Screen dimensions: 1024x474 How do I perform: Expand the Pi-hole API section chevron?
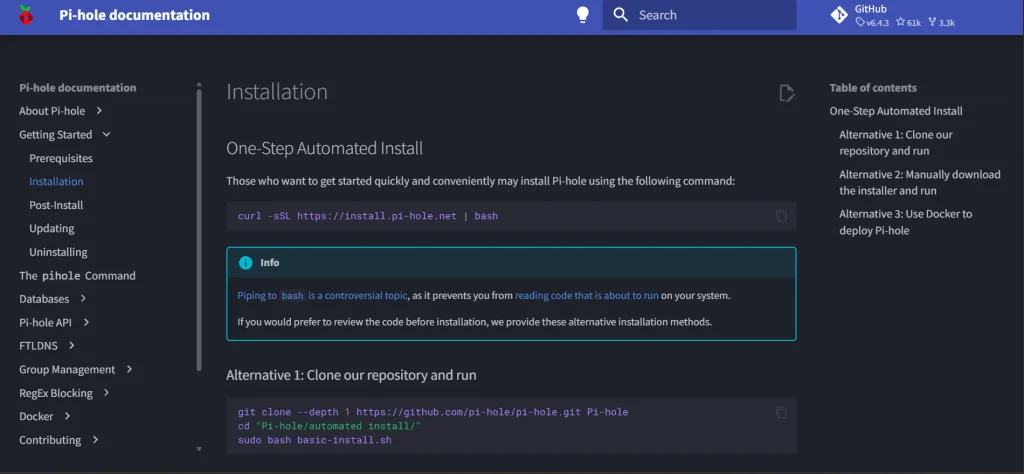coord(86,322)
